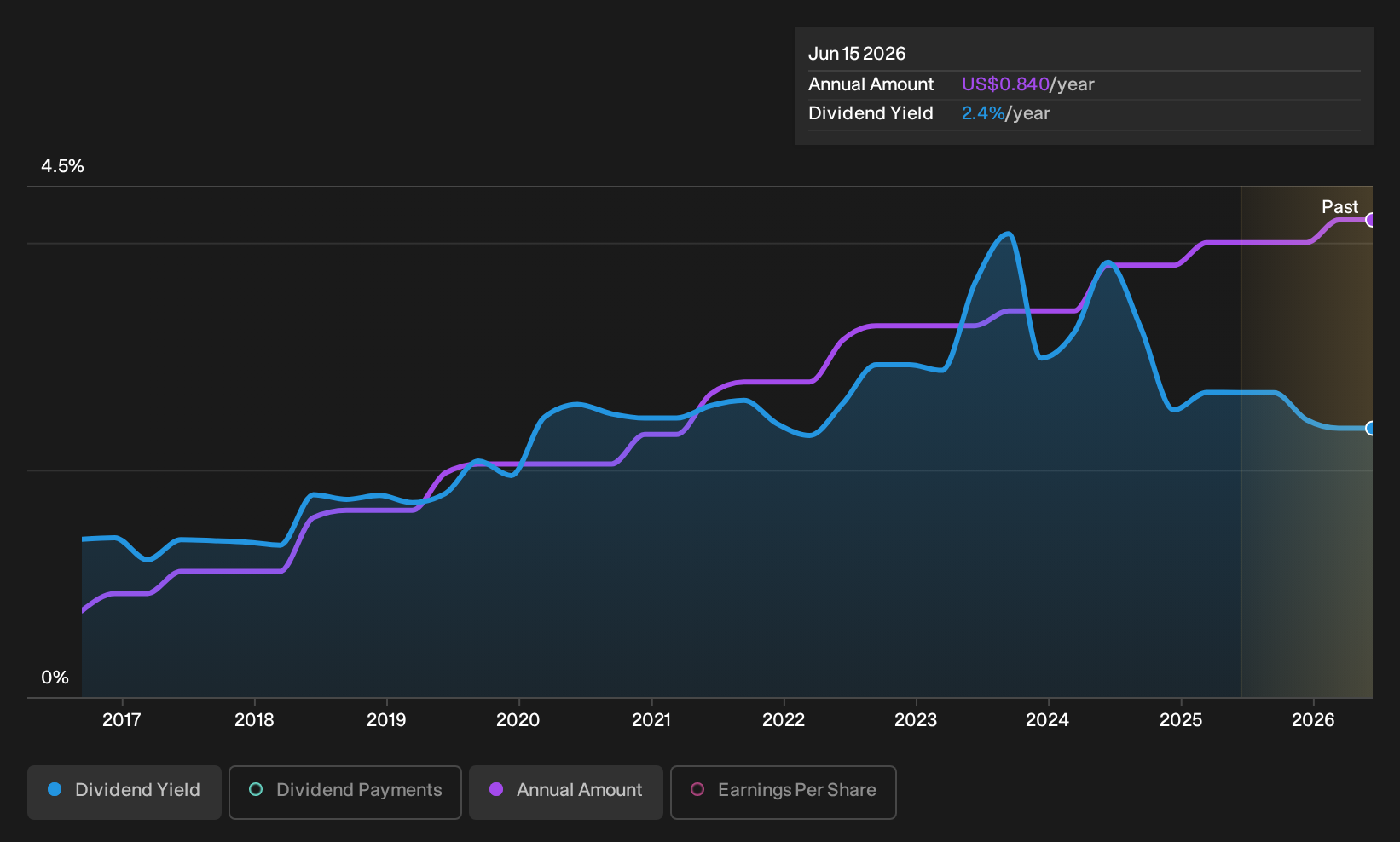Click the pink Earnings Per Share circle
Screen dimensions: 1400x842
click(697, 789)
